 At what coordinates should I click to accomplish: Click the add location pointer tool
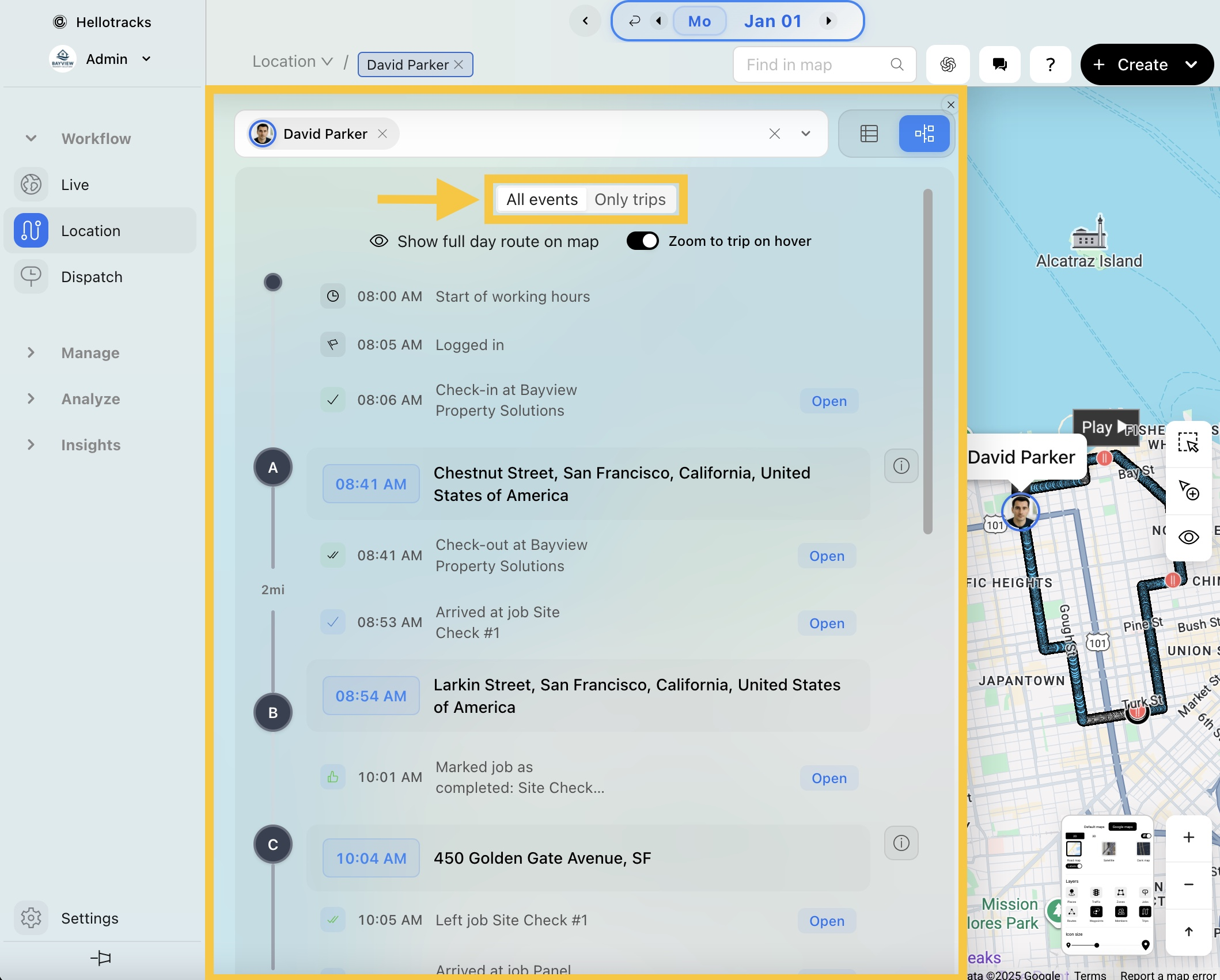pos(1188,490)
